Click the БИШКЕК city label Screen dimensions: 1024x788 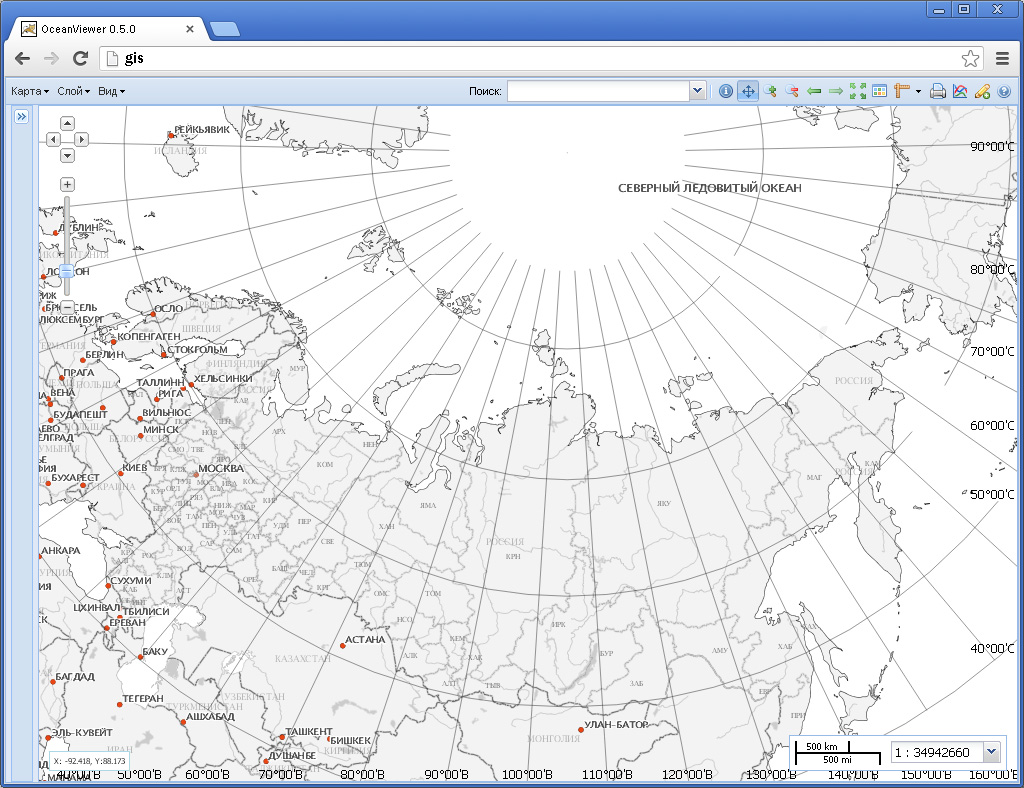tap(350, 740)
